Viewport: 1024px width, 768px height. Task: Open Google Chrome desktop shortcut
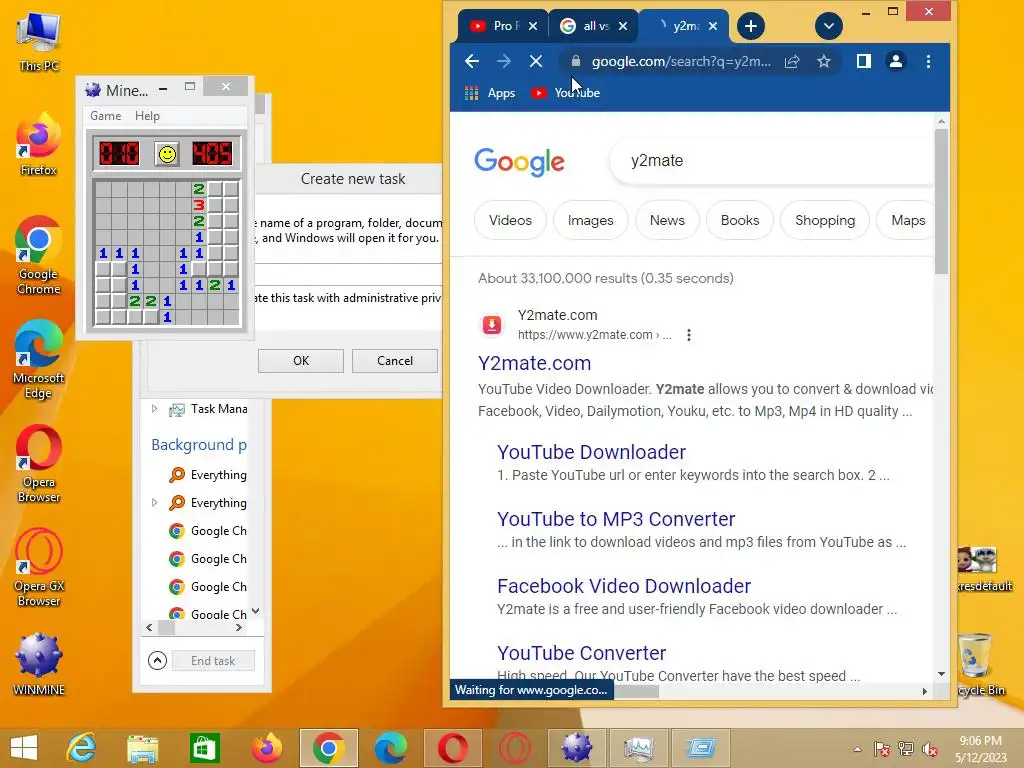[x=39, y=255]
